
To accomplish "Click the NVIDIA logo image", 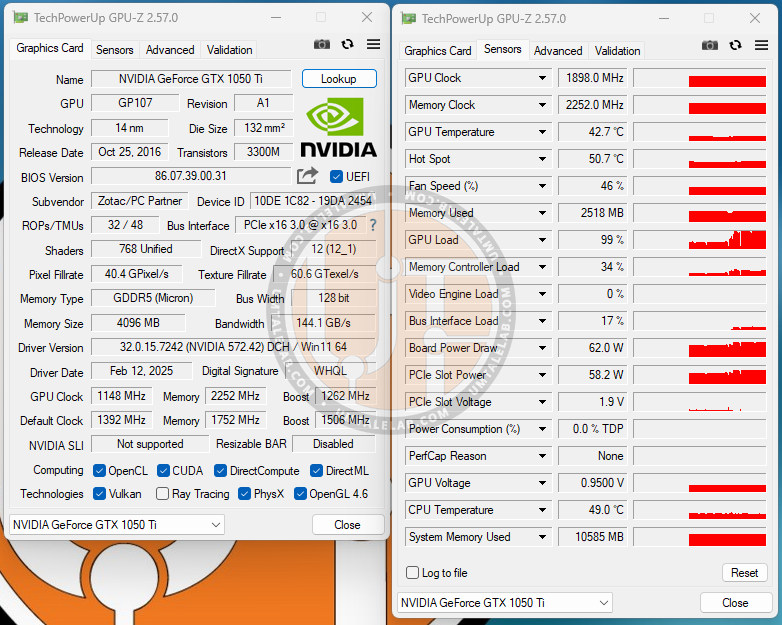I will pyautogui.click(x=338, y=128).
